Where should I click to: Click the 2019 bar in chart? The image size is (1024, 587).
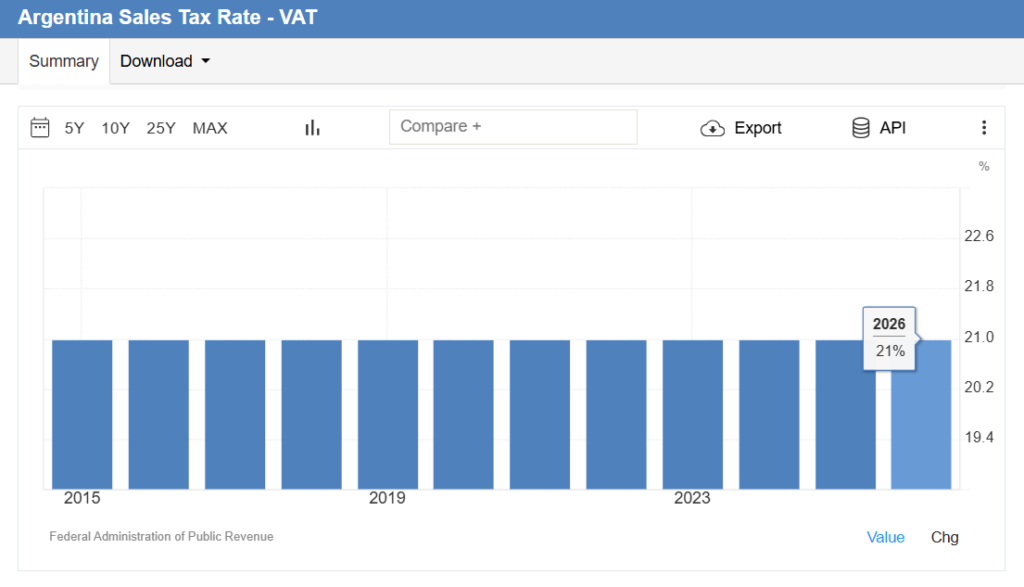click(x=388, y=414)
